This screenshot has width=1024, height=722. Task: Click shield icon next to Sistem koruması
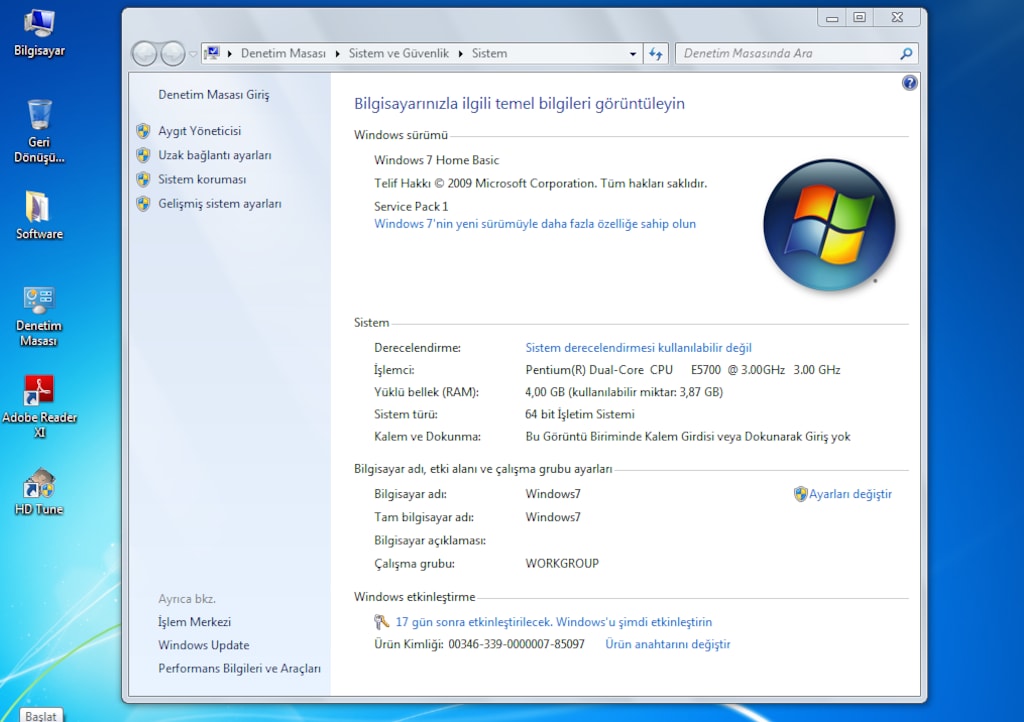tap(143, 180)
